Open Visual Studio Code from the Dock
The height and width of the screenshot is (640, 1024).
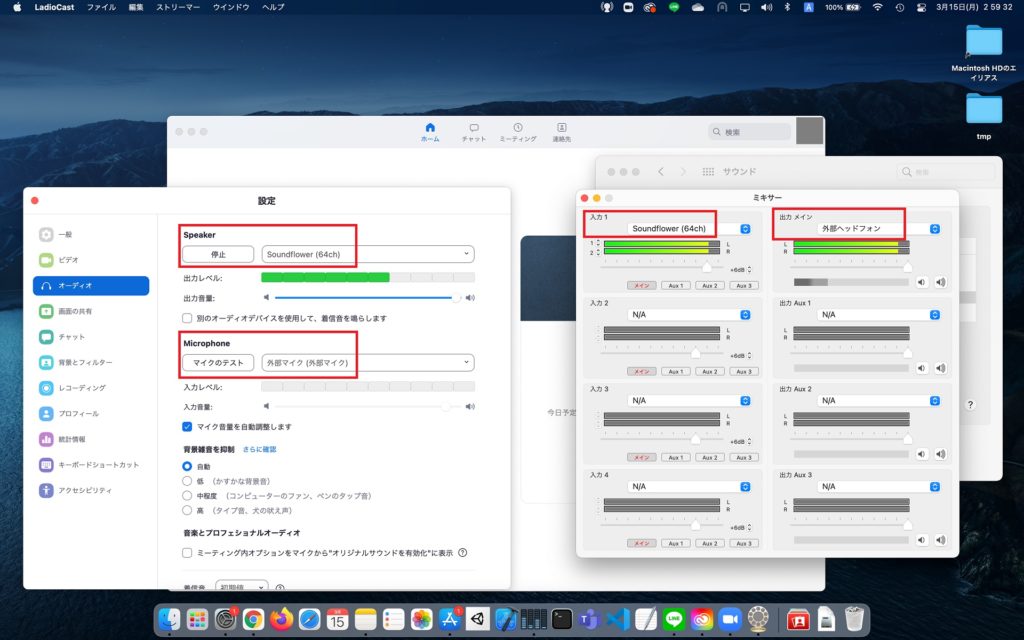[x=618, y=619]
